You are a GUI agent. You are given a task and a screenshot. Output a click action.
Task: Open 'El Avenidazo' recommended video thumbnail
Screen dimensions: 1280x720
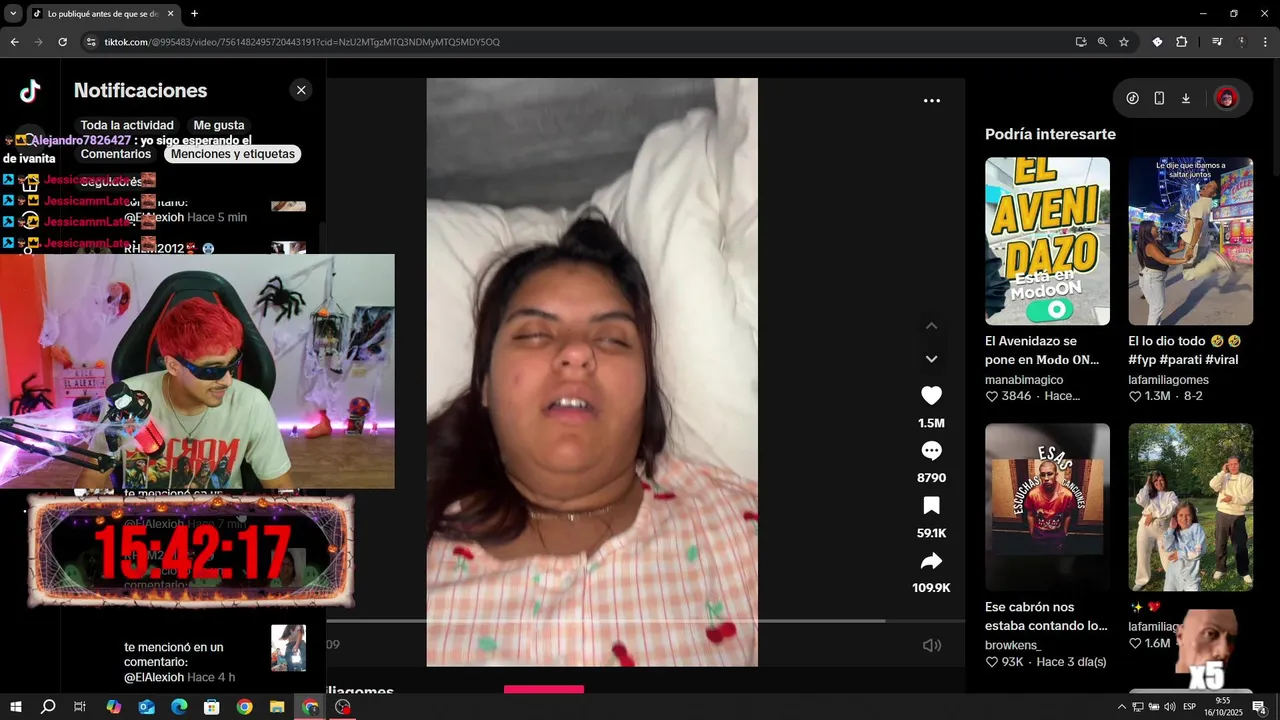coord(1047,241)
